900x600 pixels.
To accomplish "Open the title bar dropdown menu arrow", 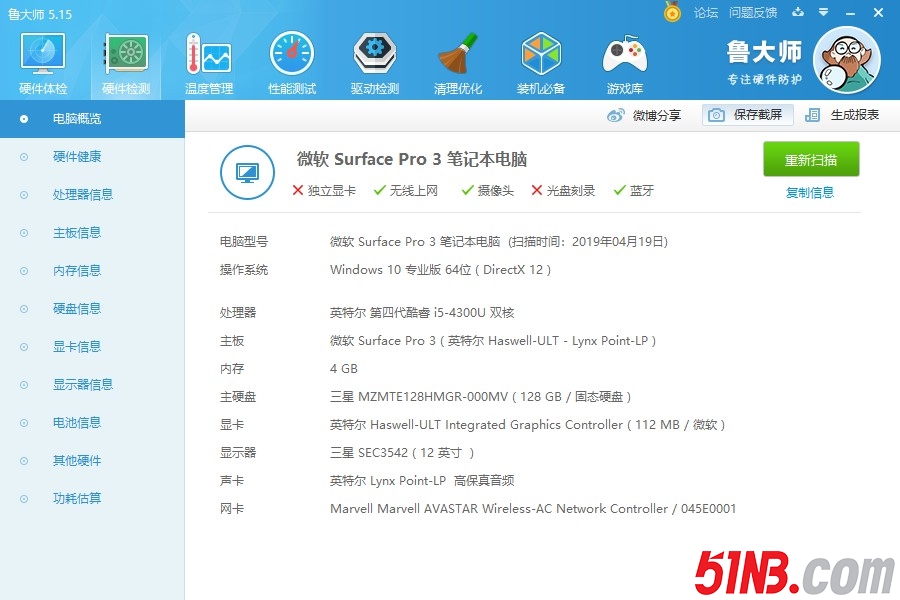I will pos(823,13).
